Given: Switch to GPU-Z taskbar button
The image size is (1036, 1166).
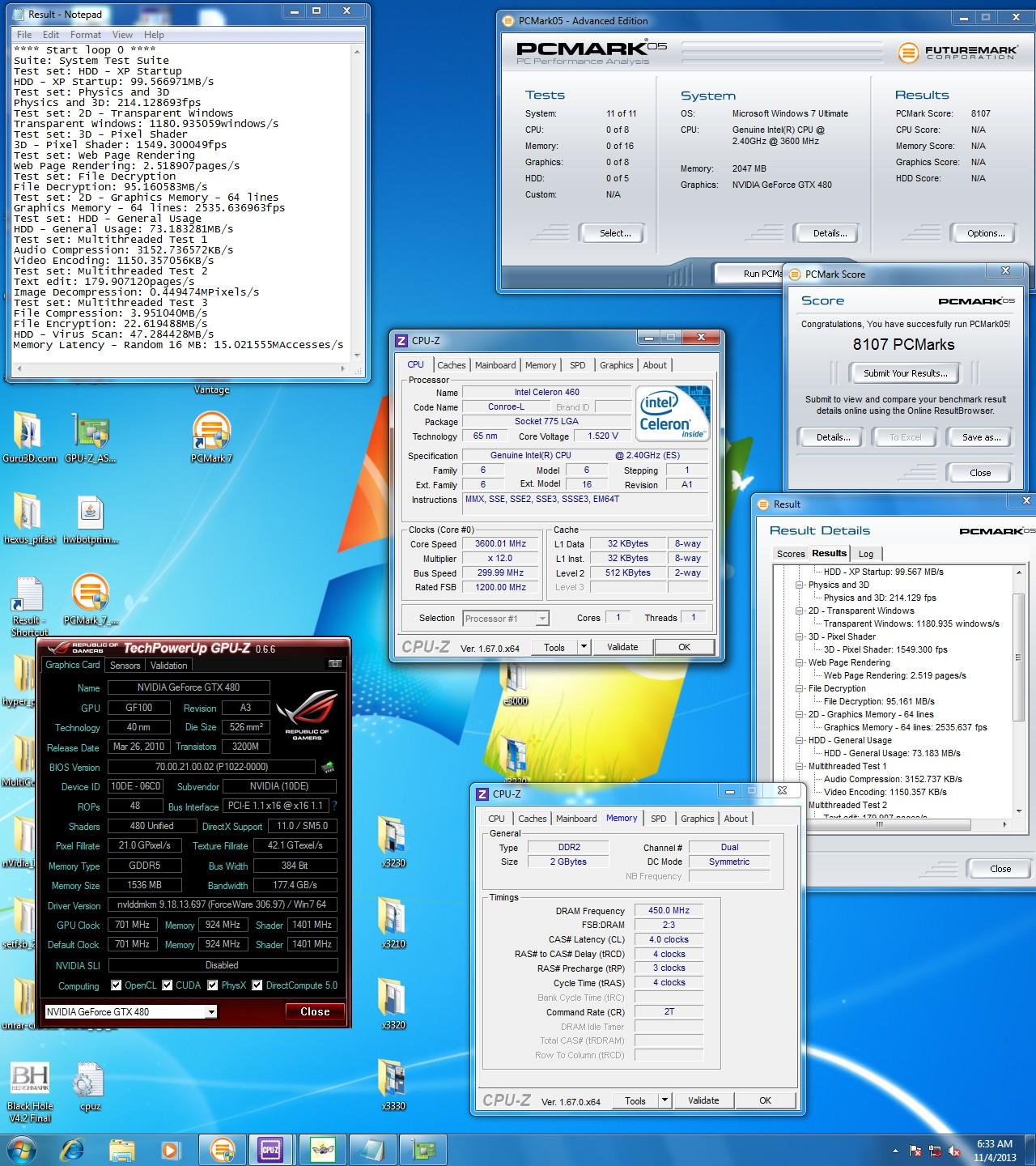Looking at the screenshot, I should 422,1150.
